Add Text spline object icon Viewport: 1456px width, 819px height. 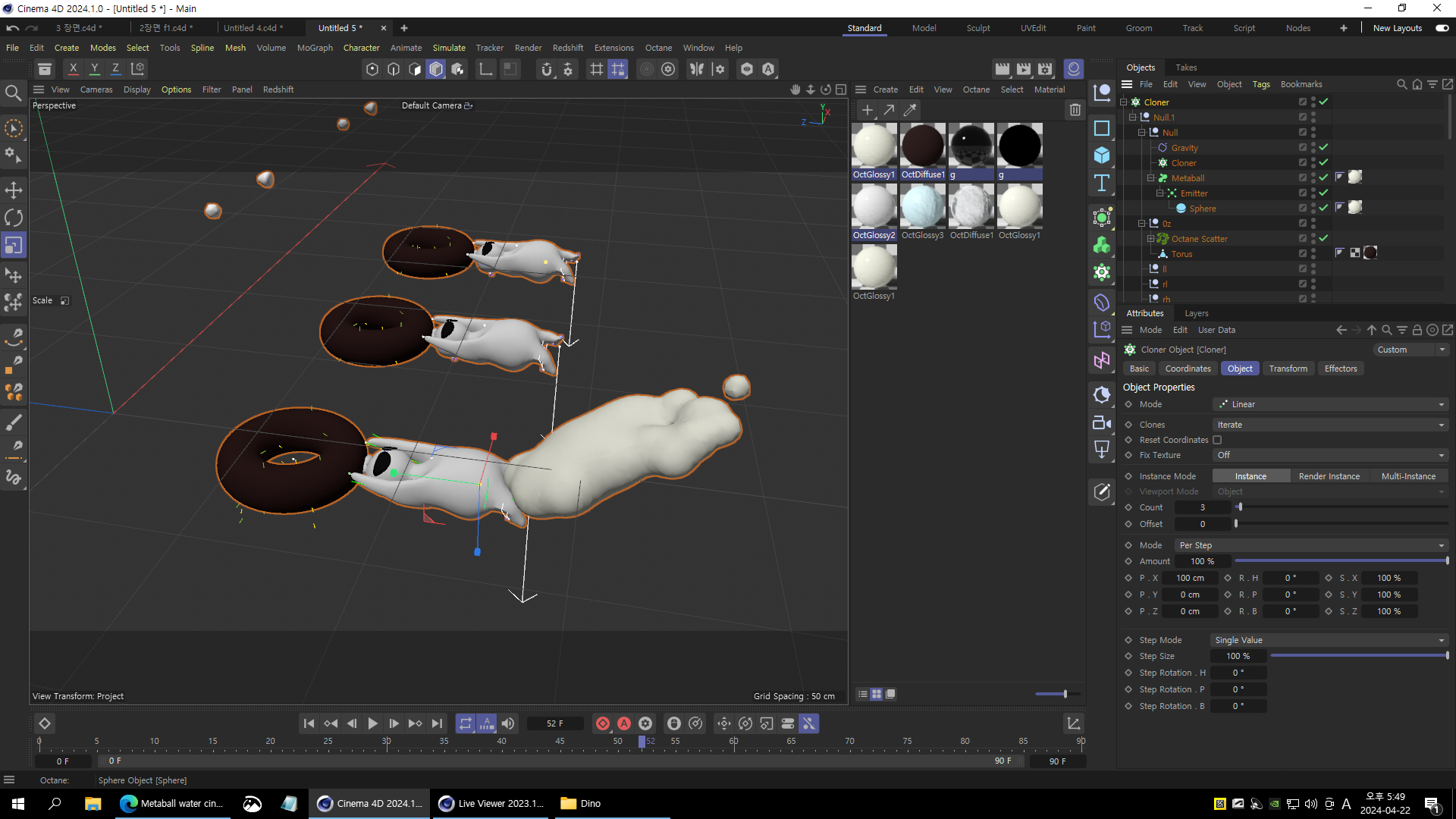[1102, 184]
